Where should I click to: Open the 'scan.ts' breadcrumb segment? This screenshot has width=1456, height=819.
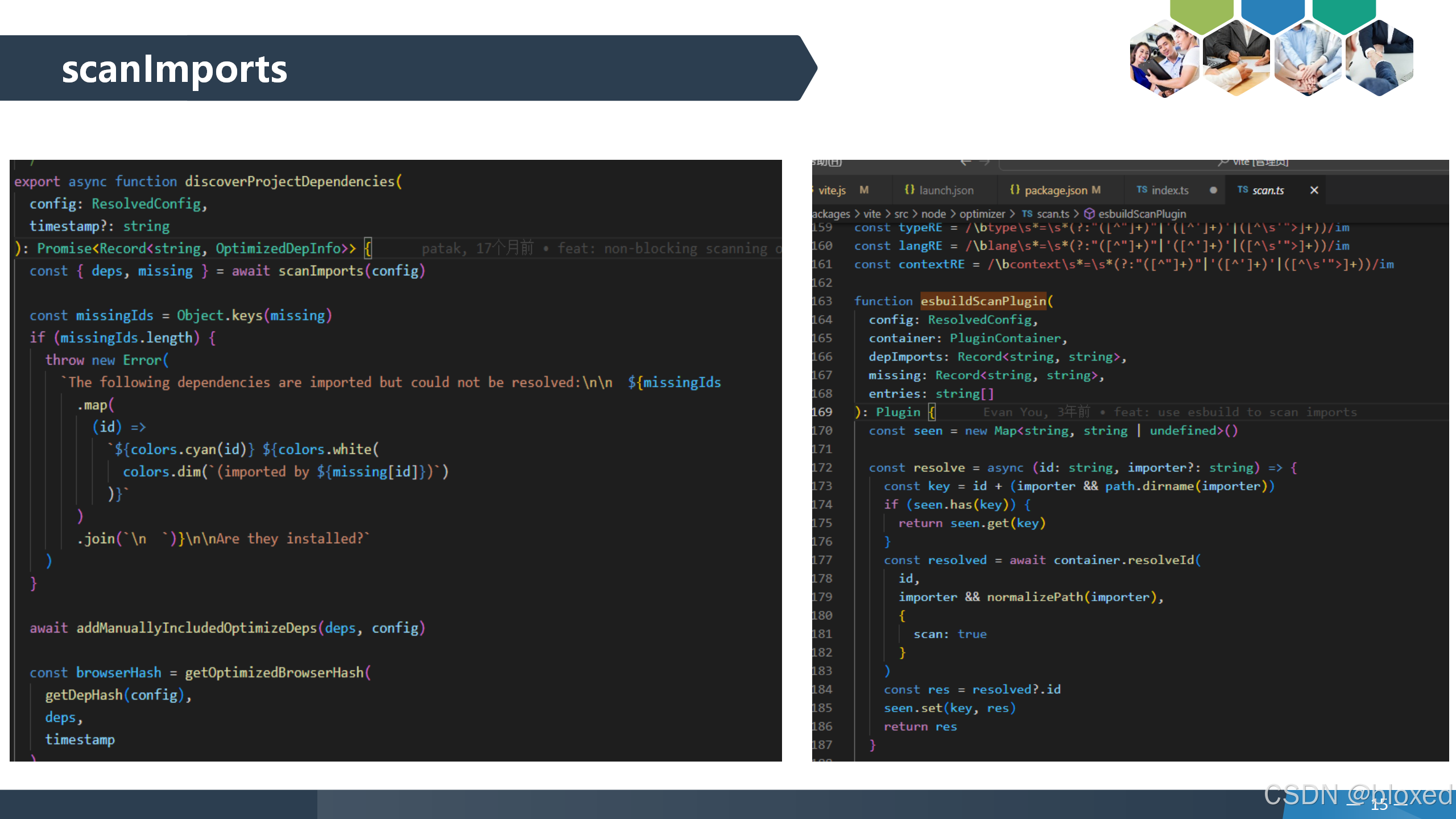(x=1053, y=214)
